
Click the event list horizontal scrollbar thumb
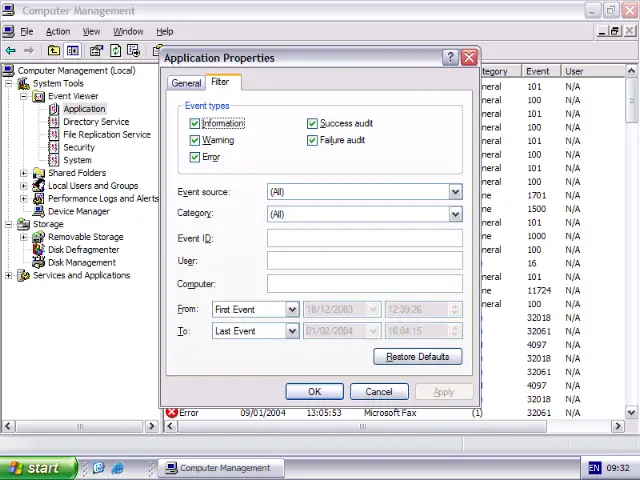tap(362, 426)
